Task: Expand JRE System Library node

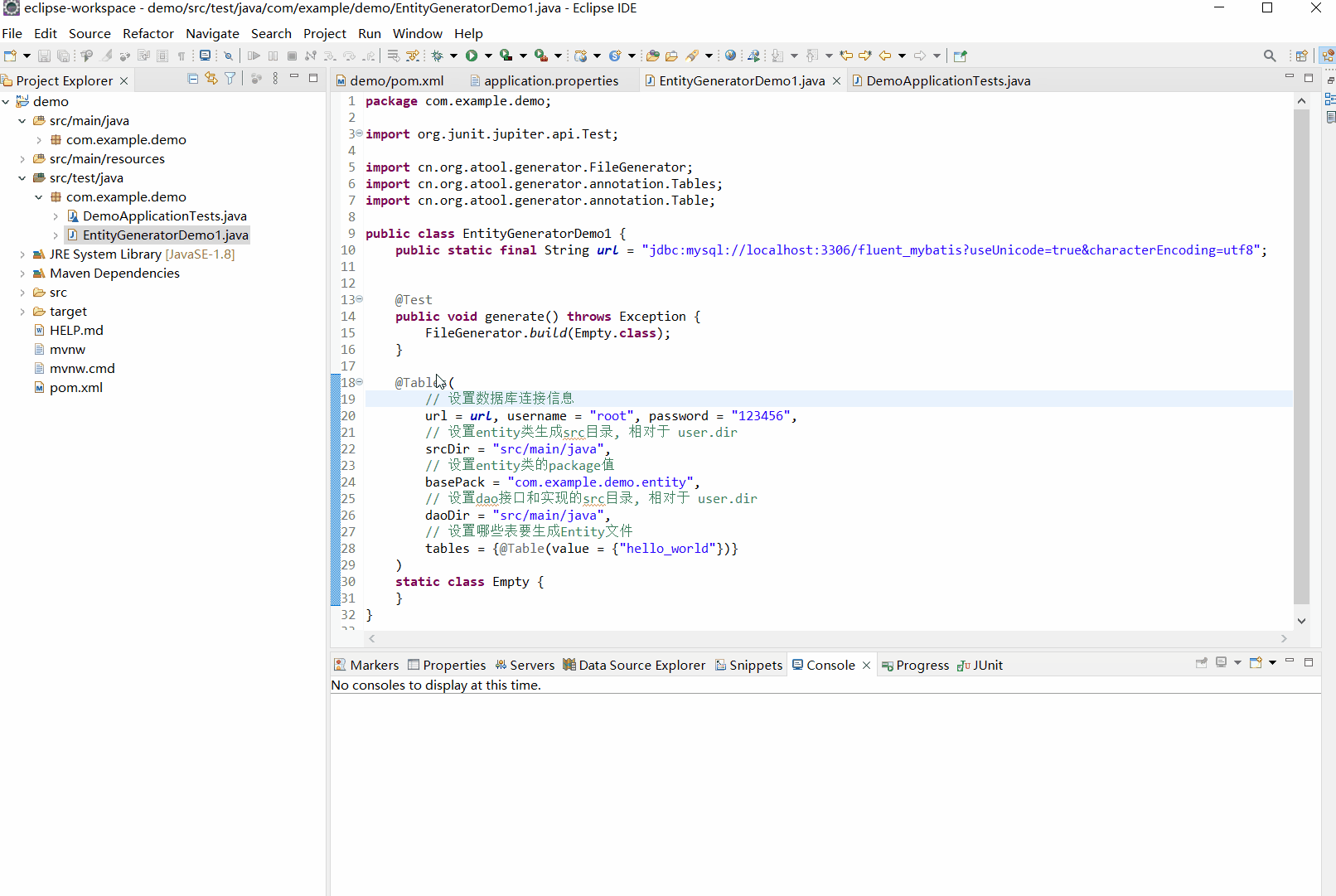Action: pos(22,254)
